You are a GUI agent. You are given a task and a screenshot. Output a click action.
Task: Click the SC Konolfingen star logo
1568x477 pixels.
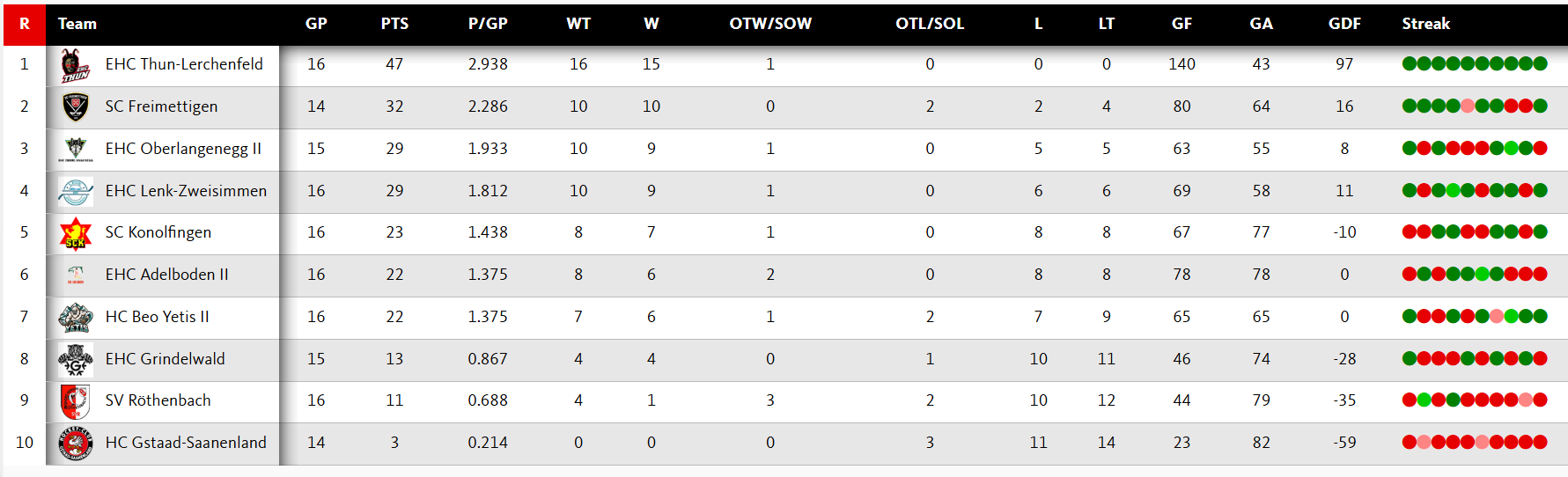click(x=76, y=233)
